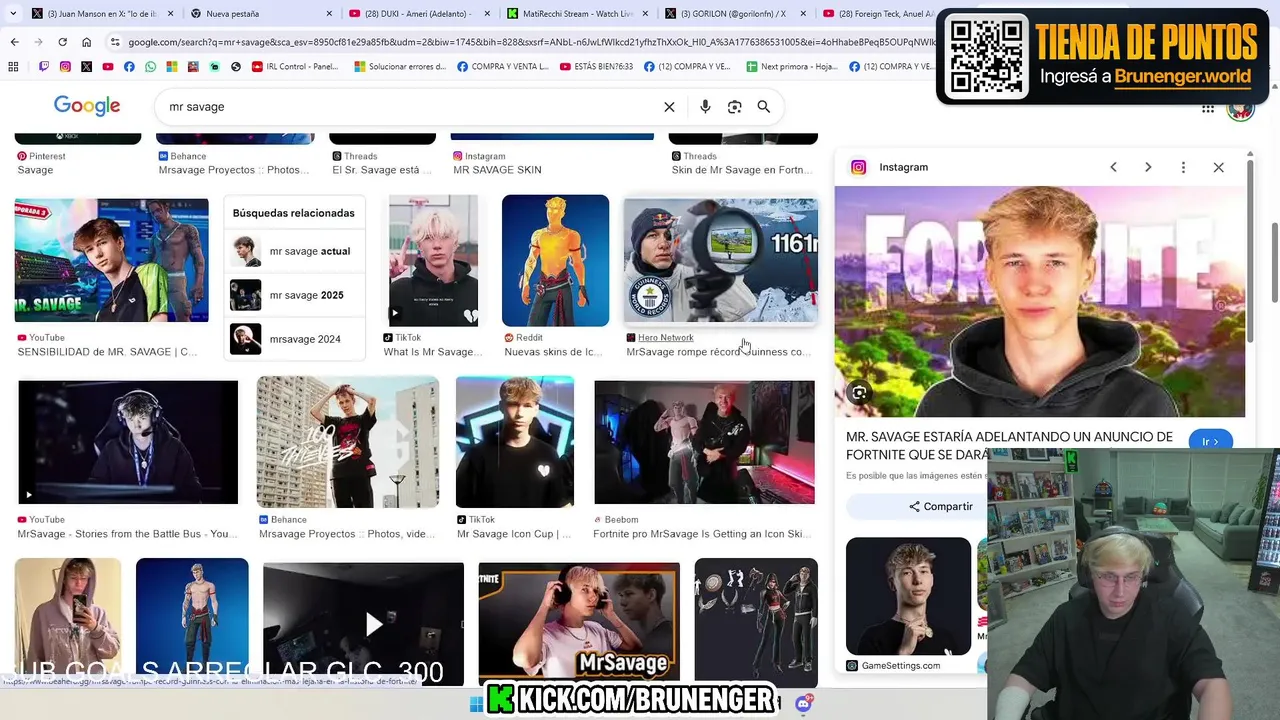Play the dark video thumbnail with play button
This screenshot has width=1280, height=720.
[363, 624]
